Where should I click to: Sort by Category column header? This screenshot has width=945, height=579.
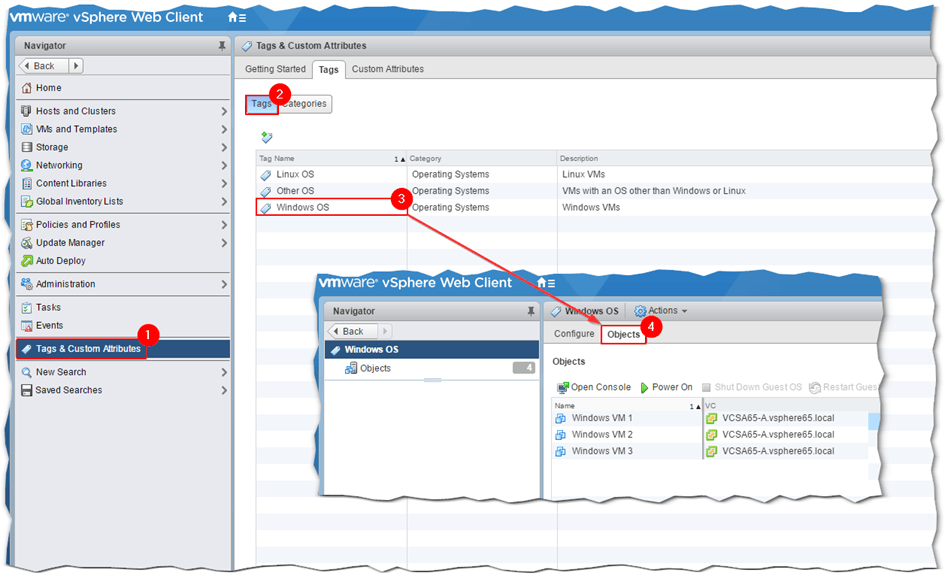(482, 158)
